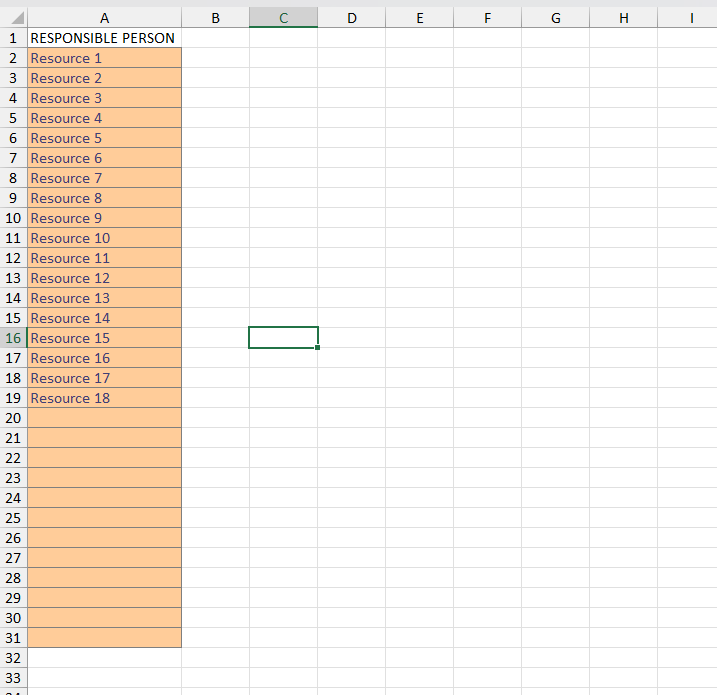Screen dimensions: 717x695
Task: Select row 1 header
Action: click(13, 38)
